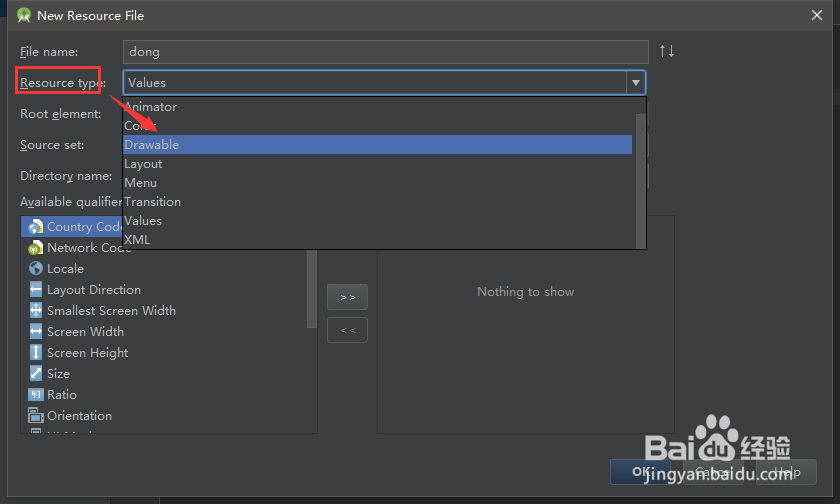Image resolution: width=840 pixels, height=504 pixels.
Task: Choose Drawable from resource type list
Action: 377,145
